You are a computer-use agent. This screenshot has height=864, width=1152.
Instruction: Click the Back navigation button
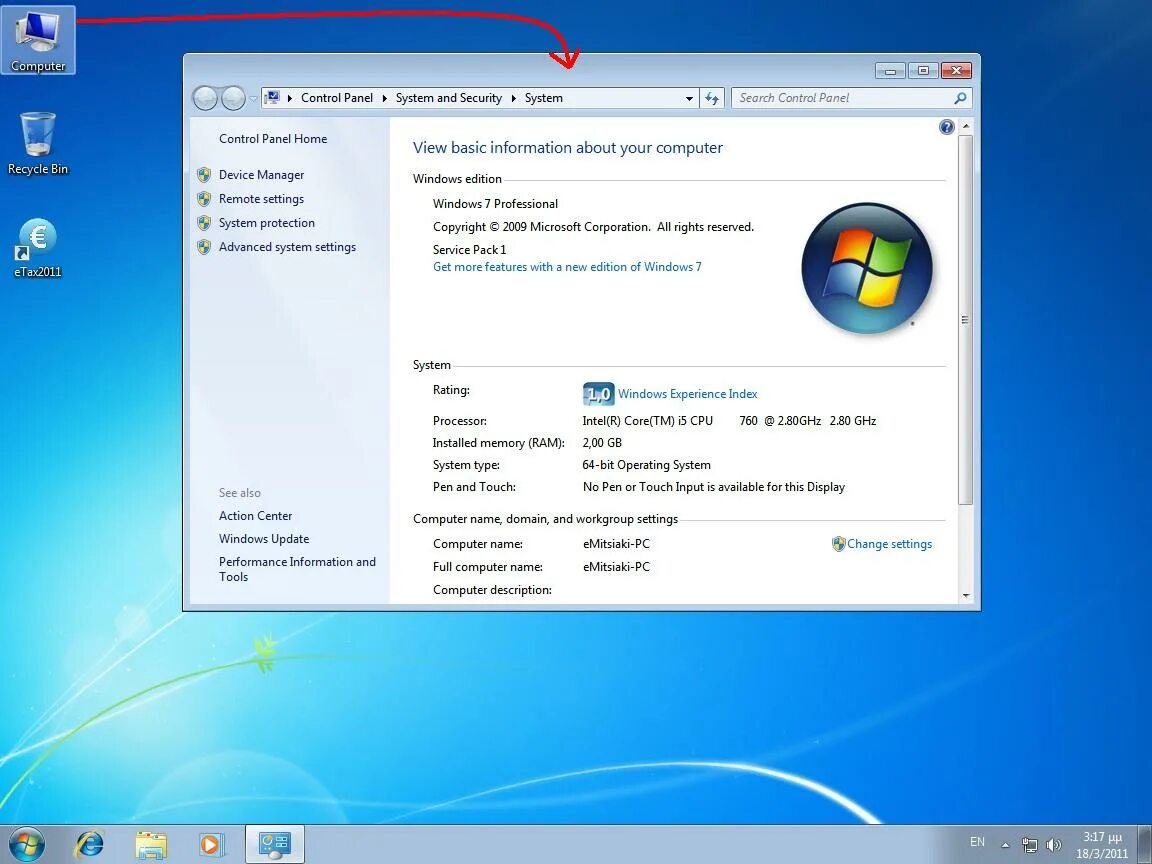(x=205, y=98)
